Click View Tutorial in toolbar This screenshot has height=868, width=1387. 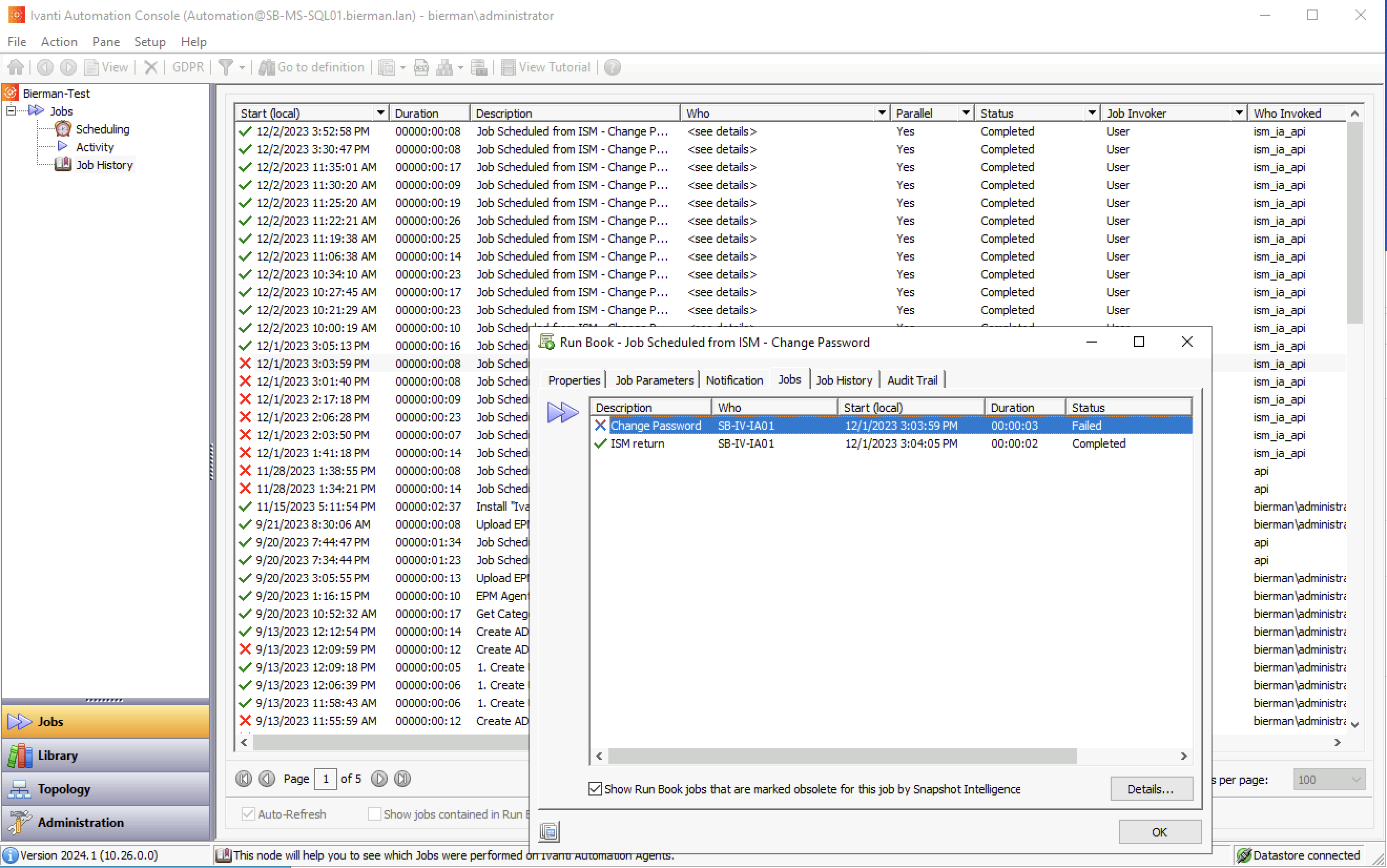[x=546, y=67]
